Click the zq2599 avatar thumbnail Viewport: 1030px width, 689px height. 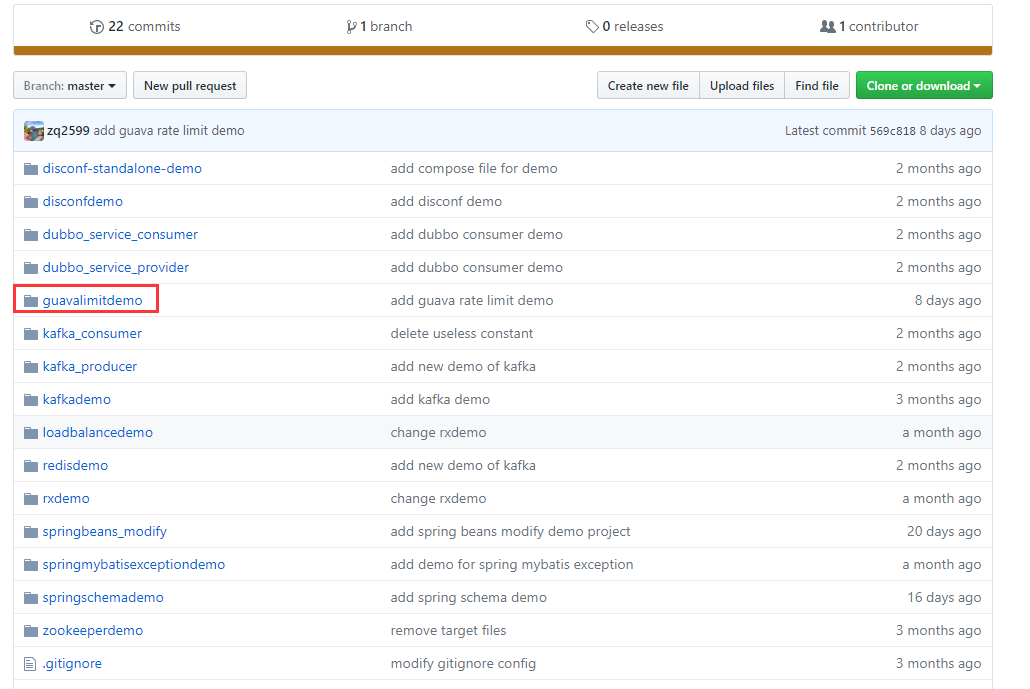point(34,131)
